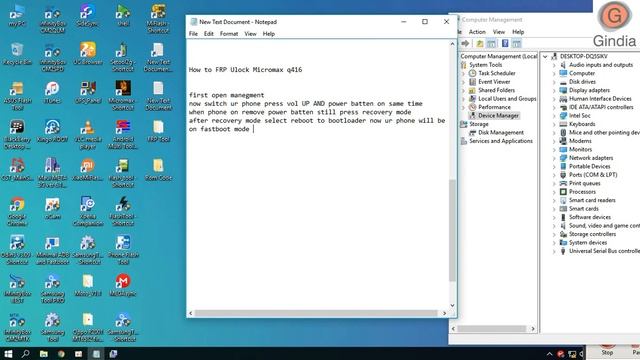Expand the Portable Devices category
The image size is (640, 360).
point(554,167)
